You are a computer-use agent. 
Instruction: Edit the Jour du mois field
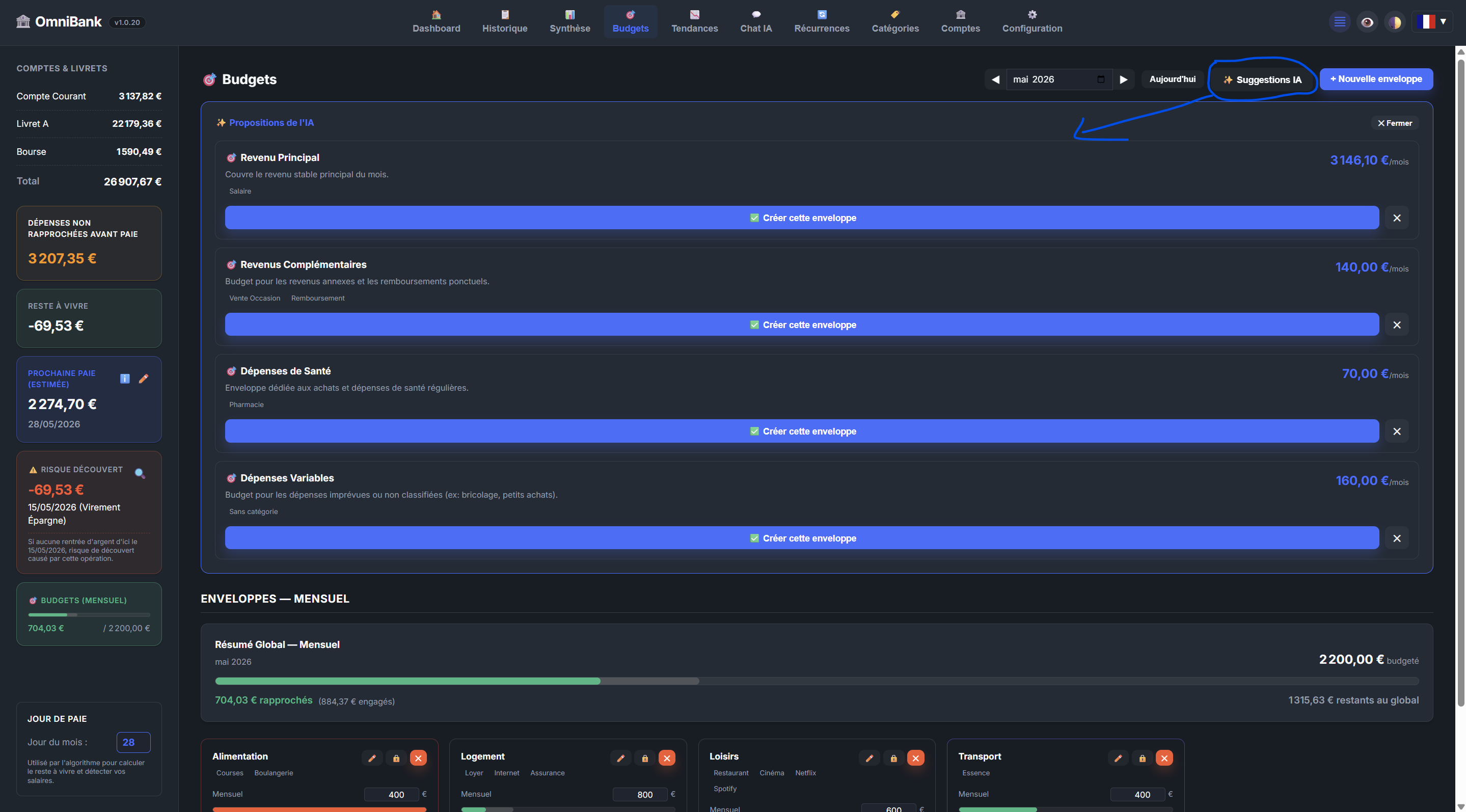click(133, 742)
